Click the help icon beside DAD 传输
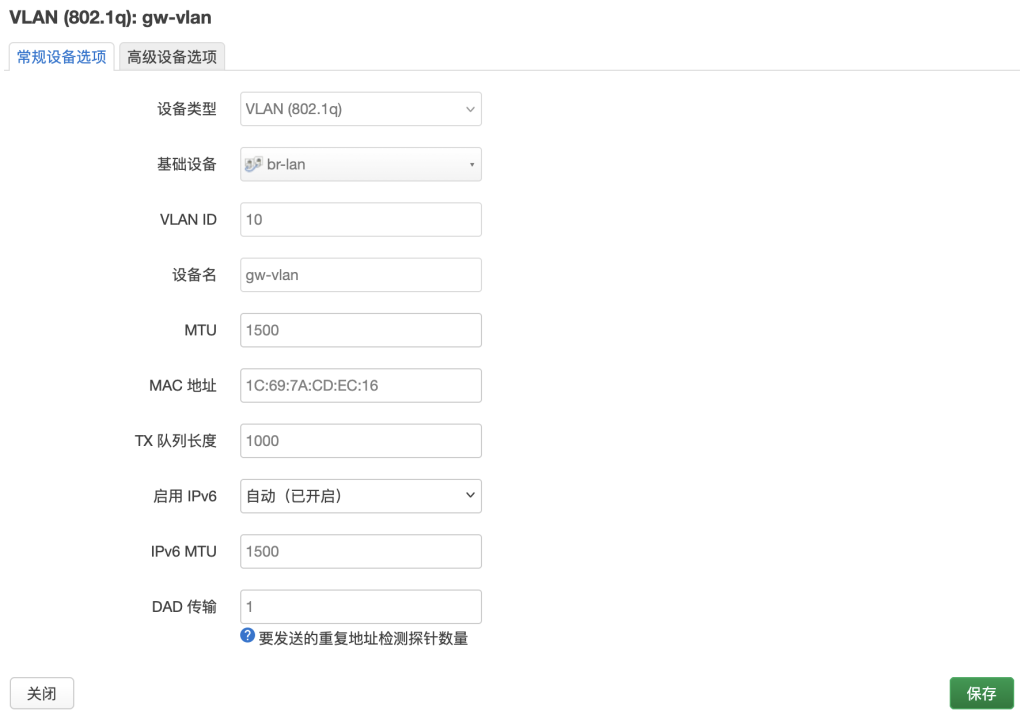Image resolution: width=1024 pixels, height=718 pixels. [x=246, y=636]
